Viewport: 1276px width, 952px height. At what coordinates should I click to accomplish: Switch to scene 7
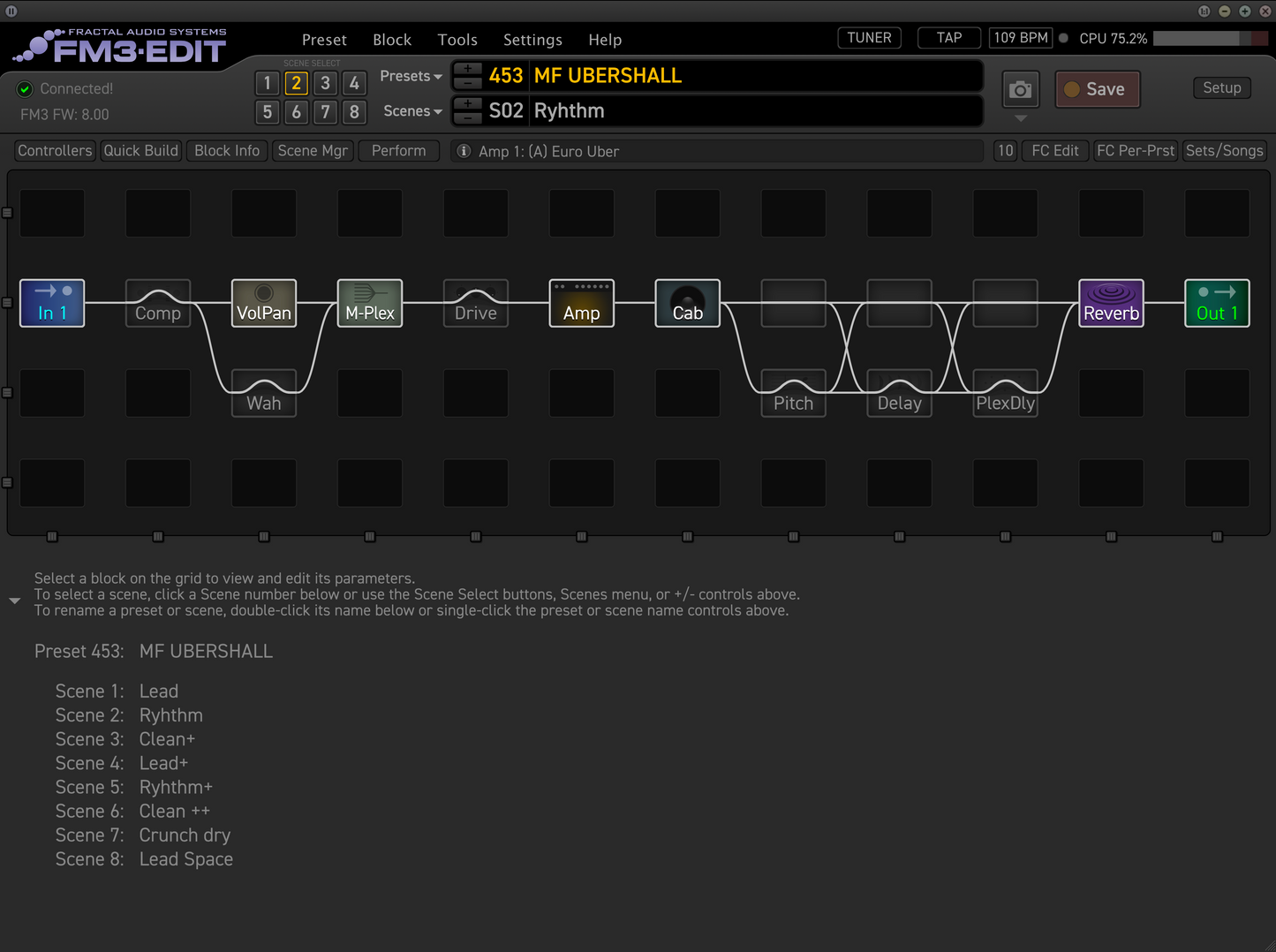[326, 112]
